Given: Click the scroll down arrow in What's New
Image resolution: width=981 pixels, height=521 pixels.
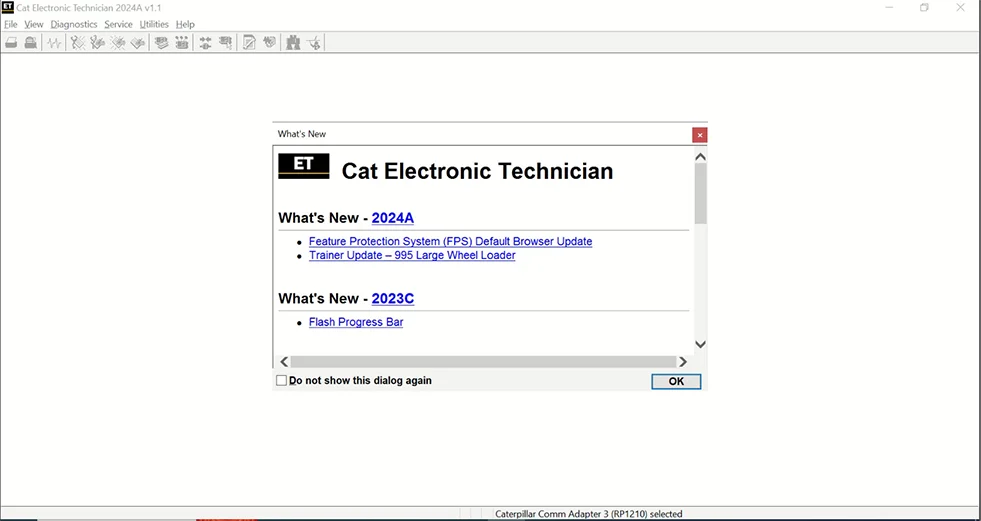Looking at the screenshot, I should click(x=700, y=344).
